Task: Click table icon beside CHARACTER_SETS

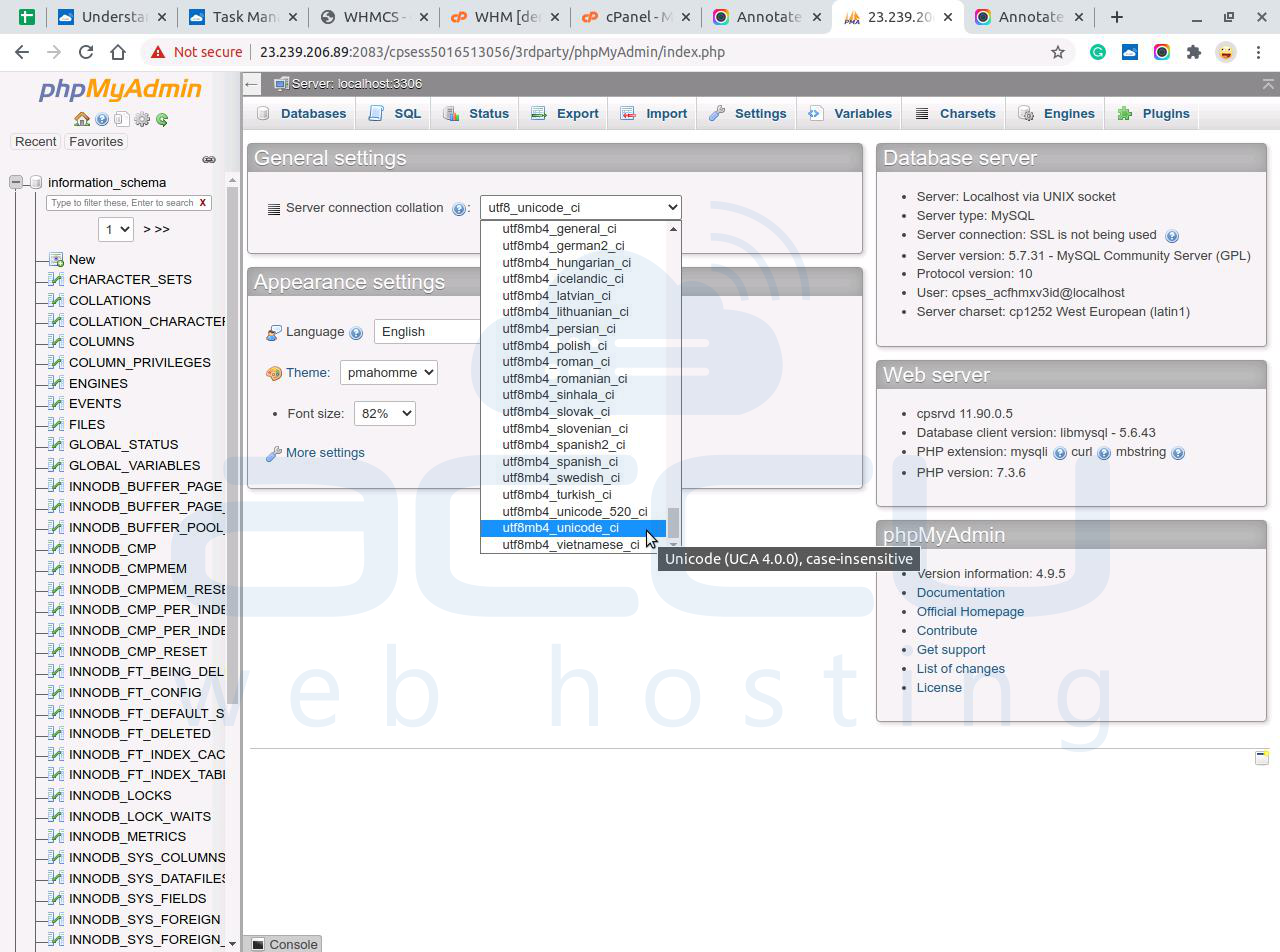Action: point(56,280)
